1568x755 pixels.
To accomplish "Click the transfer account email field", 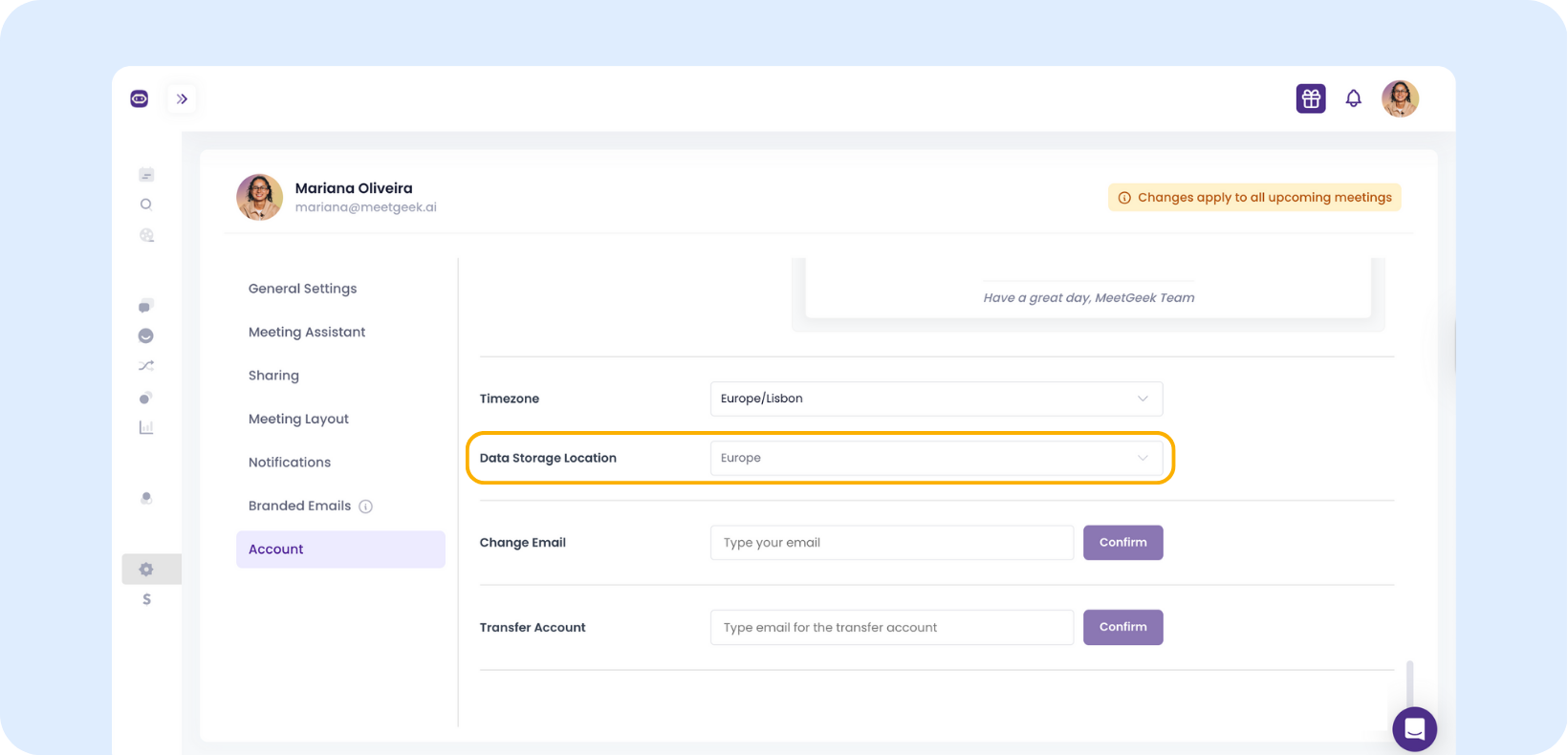I will pos(891,628).
